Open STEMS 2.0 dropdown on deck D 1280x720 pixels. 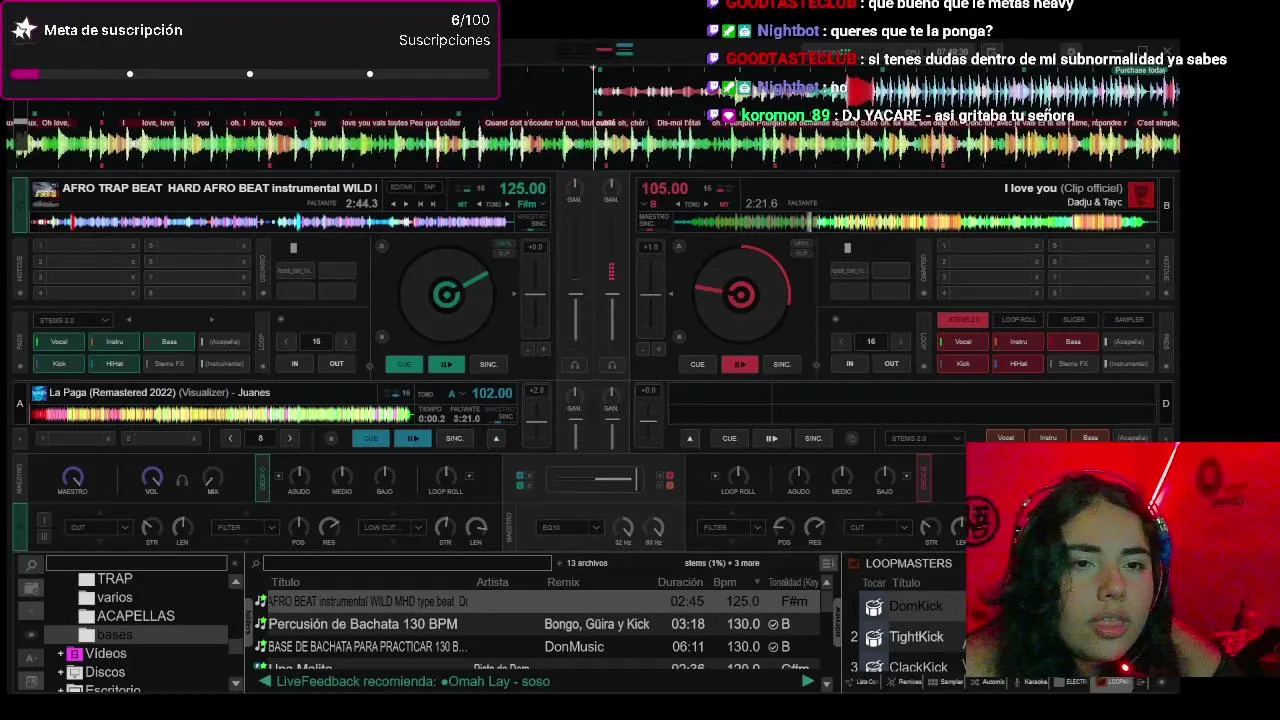925,438
